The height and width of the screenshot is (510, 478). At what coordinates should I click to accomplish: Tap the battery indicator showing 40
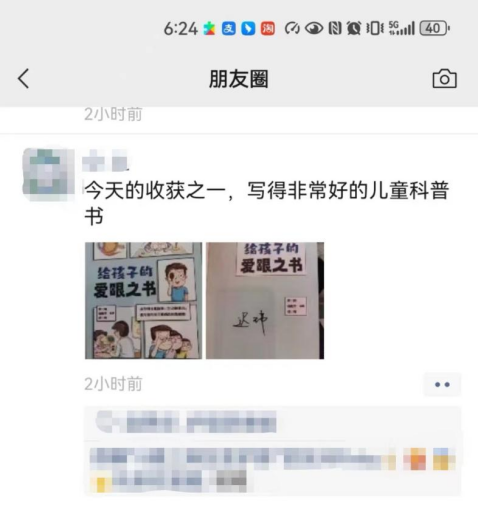click(x=435, y=28)
